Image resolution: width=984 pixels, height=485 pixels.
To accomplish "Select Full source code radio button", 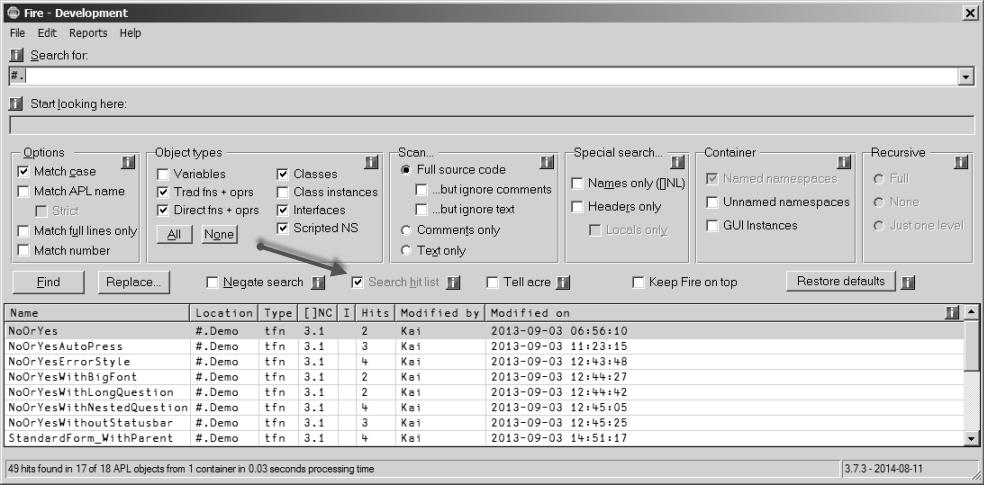I will coord(406,170).
